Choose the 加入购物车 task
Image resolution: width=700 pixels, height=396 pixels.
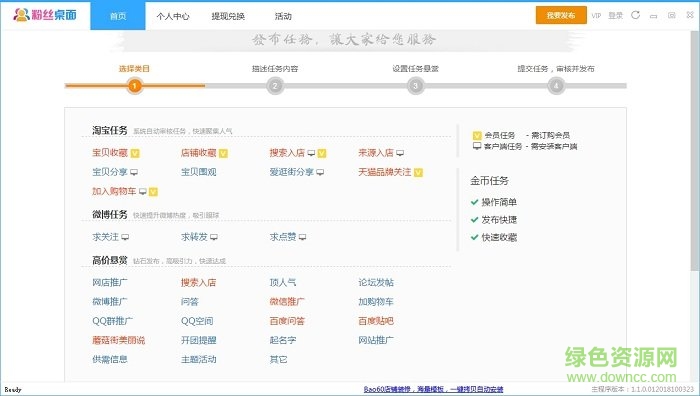coord(114,191)
